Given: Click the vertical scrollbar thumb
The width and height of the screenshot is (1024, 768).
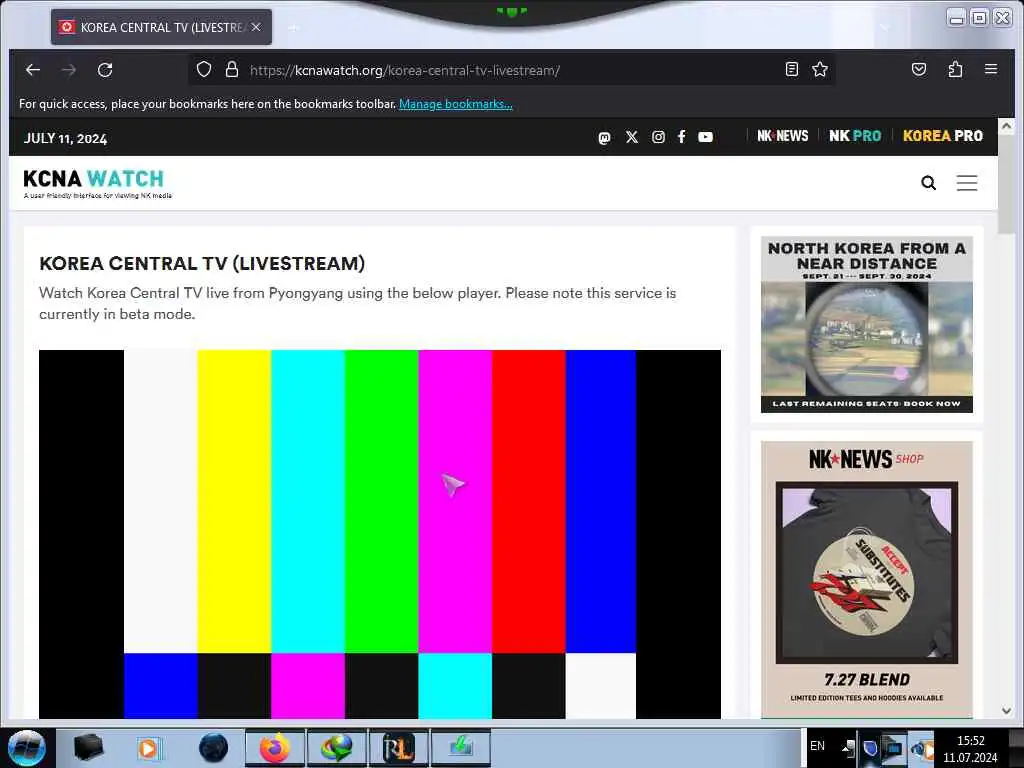Looking at the screenshot, I should pyautogui.click(x=1006, y=184).
